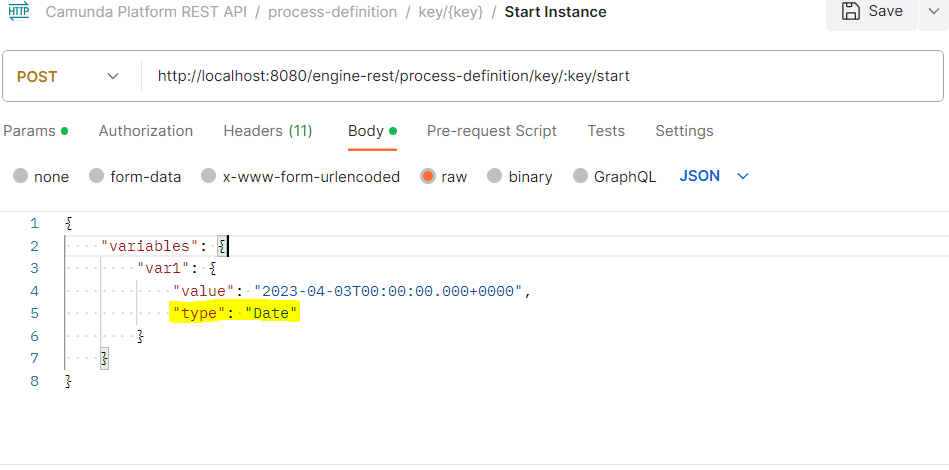Open the Headers (11) tab
The height and width of the screenshot is (470, 949).
268,131
